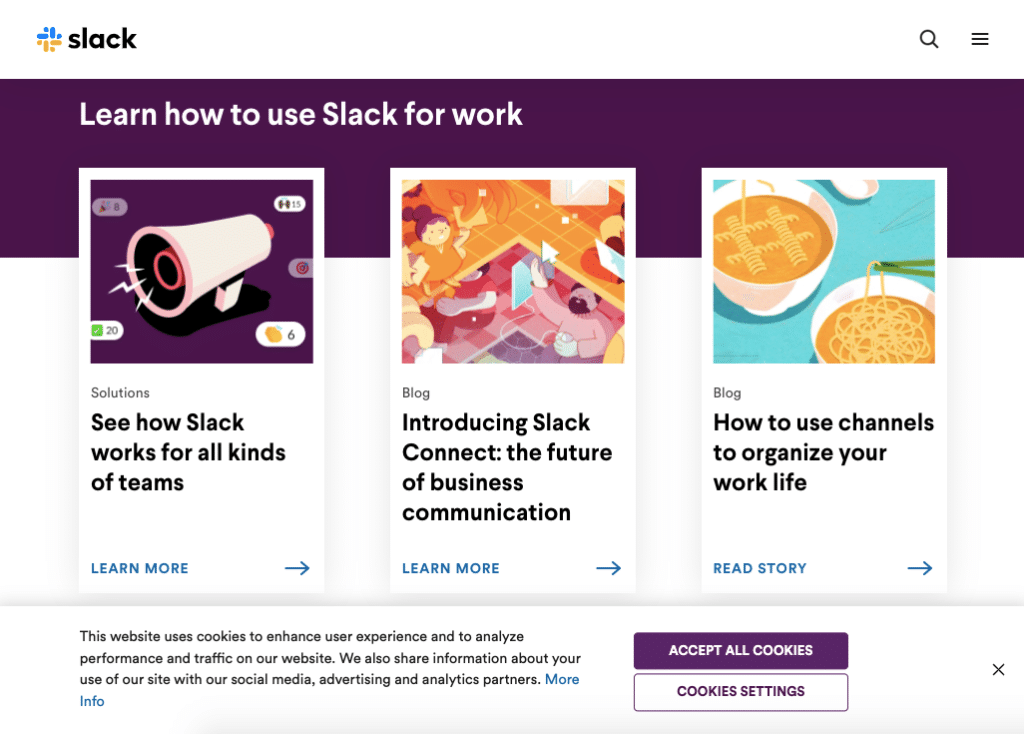Follow the More Info cookie link

click(x=561, y=679)
